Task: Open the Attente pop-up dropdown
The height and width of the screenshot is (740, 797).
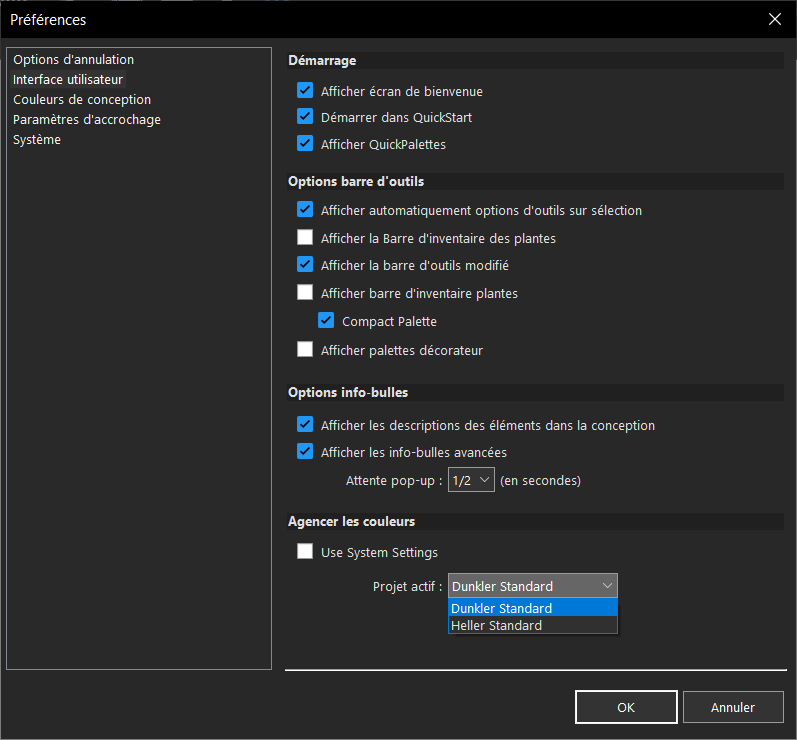Action: (471, 480)
